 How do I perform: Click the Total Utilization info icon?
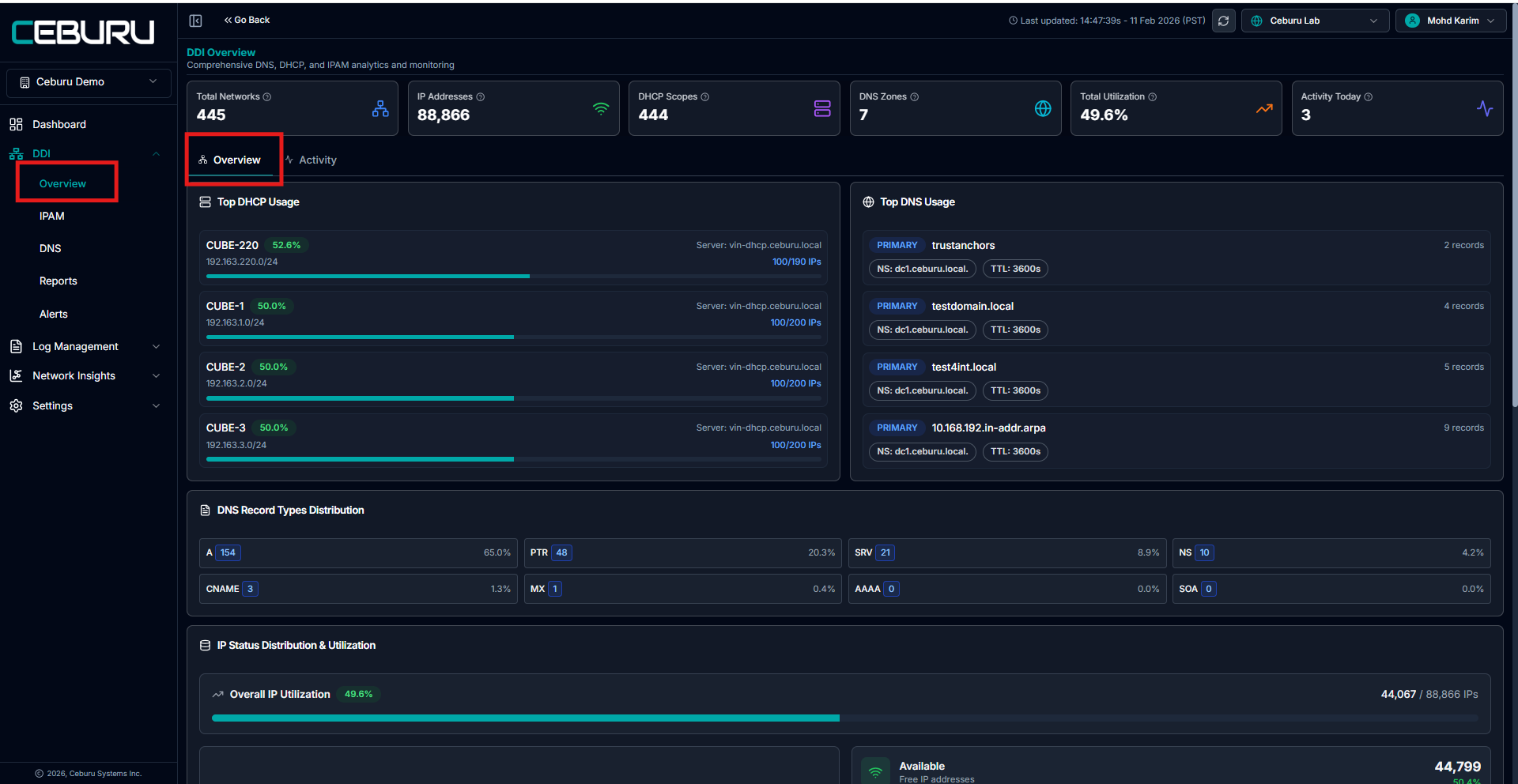pyautogui.click(x=1153, y=97)
